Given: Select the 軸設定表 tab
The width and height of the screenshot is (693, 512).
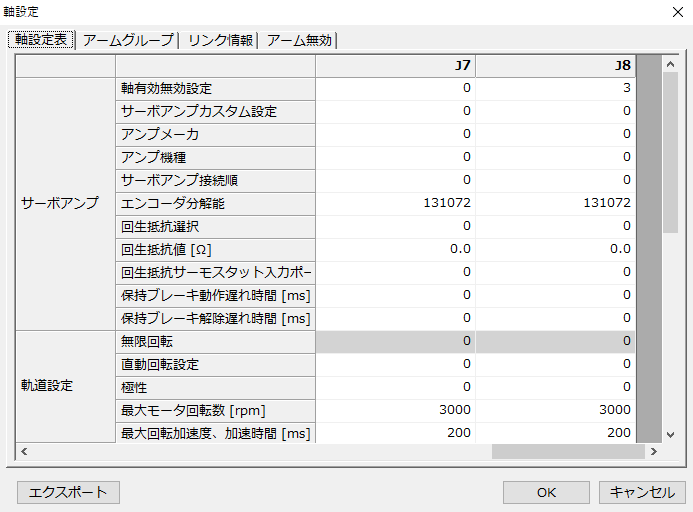Looking at the screenshot, I should (x=42, y=40).
